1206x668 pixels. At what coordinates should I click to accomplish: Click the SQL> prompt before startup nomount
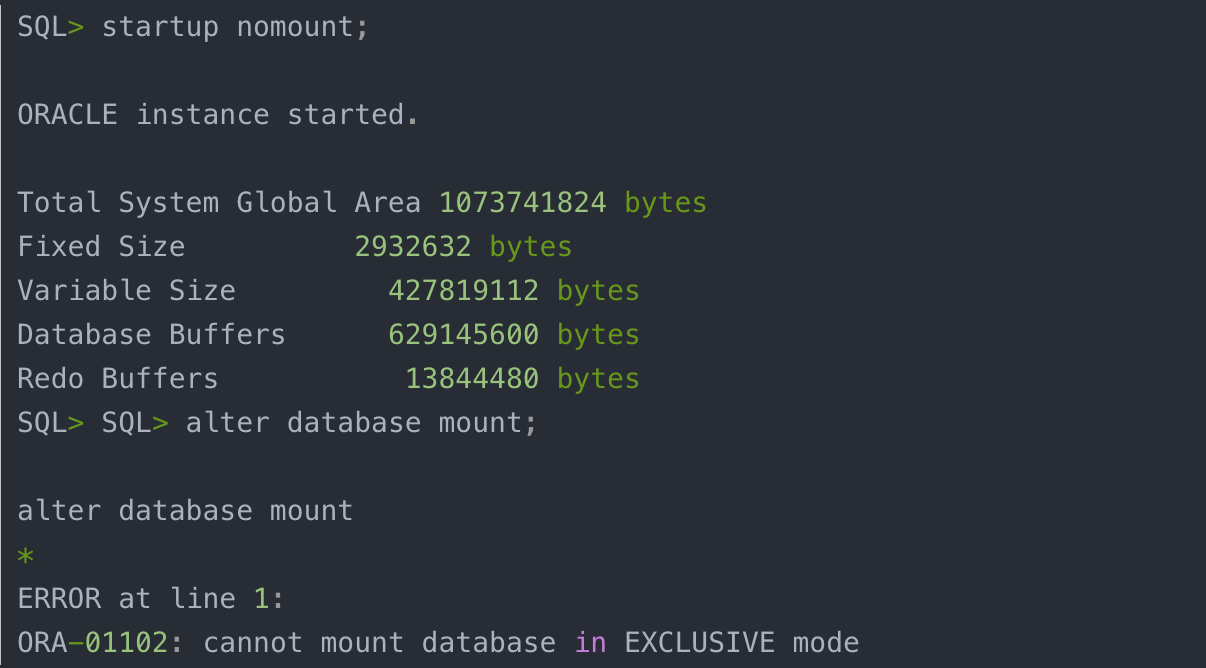[x=51, y=26]
